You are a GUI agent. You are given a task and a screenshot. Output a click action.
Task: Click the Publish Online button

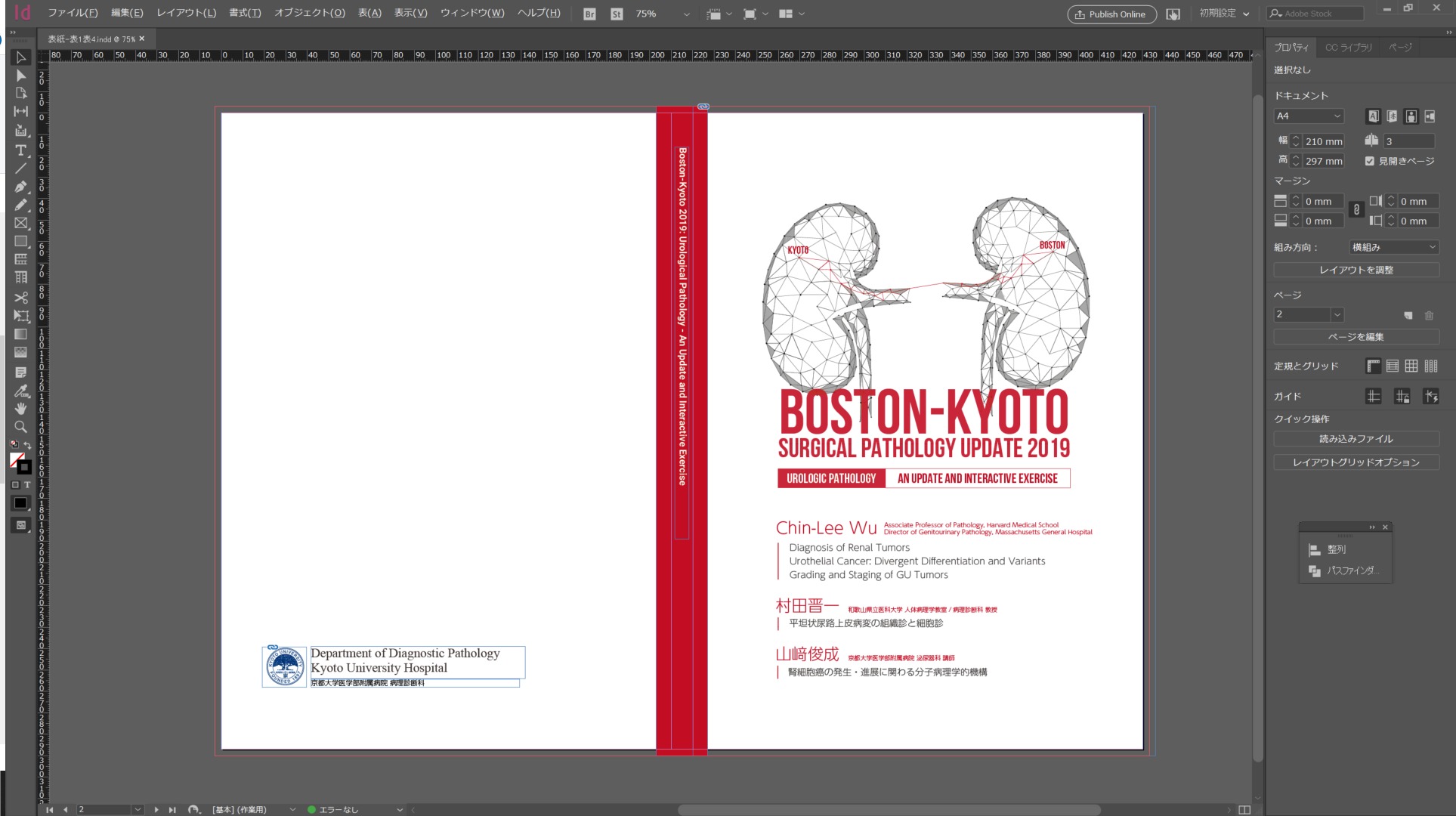pyautogui.click(x=1111, y=14)
